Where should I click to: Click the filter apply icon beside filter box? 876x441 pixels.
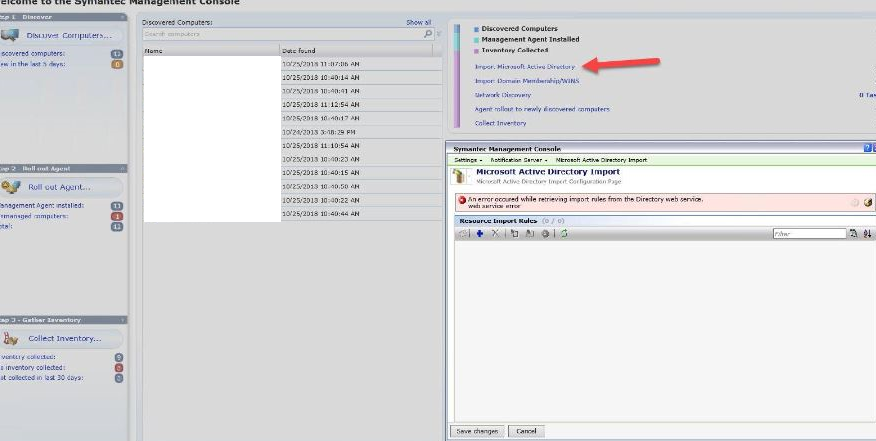[x=853, y=233]
